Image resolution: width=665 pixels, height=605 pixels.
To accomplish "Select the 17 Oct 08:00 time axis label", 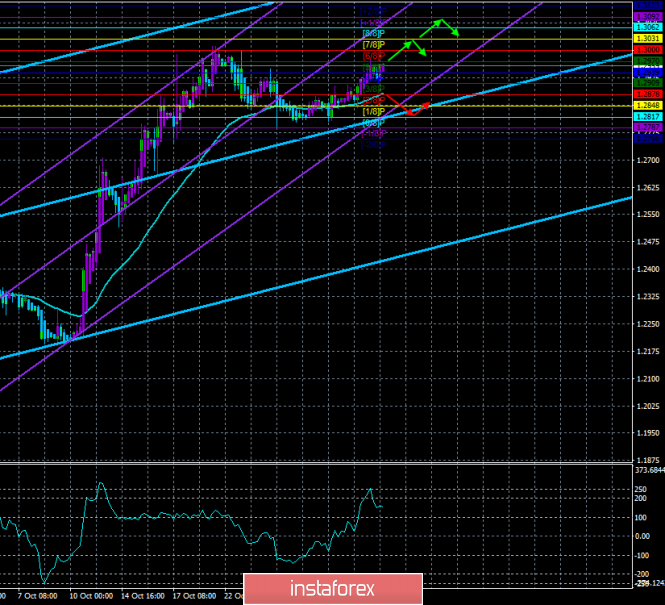I will (x=195, y=594).
